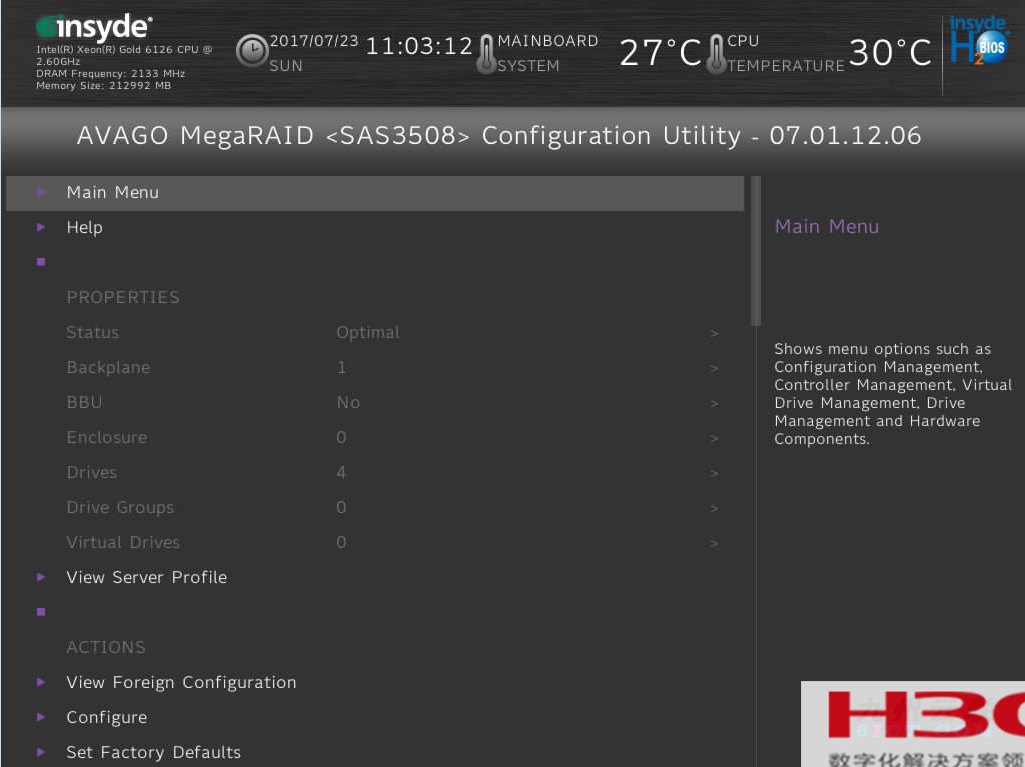1025x767 pixels.
Task: Click the Backplane row label
Action: [109, 367]
